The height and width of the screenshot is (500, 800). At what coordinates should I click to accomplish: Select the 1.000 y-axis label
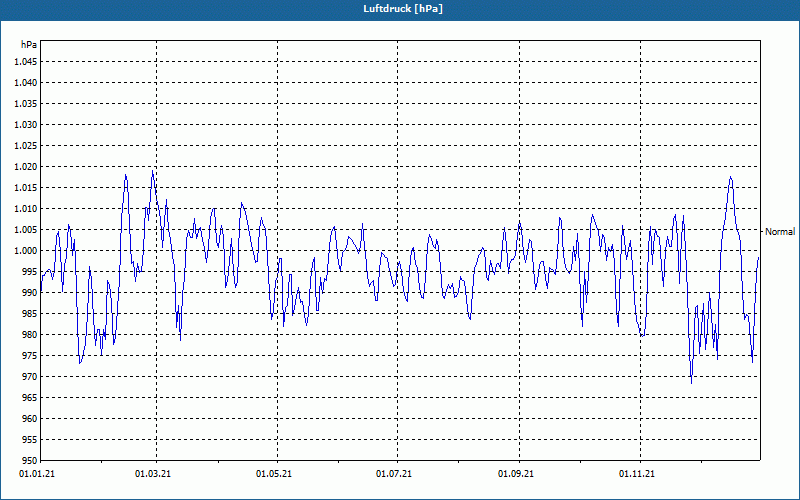tap(26, 251)
